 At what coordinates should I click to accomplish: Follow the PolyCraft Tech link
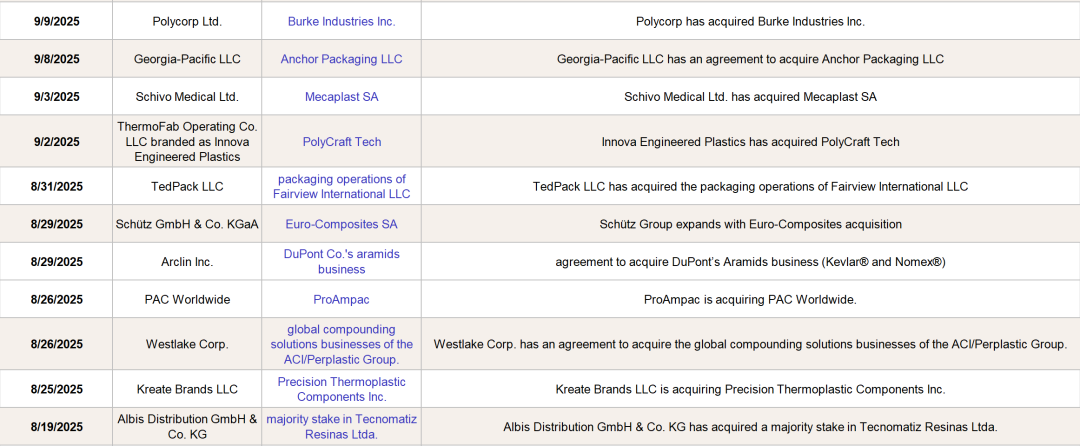coord(341,142)
